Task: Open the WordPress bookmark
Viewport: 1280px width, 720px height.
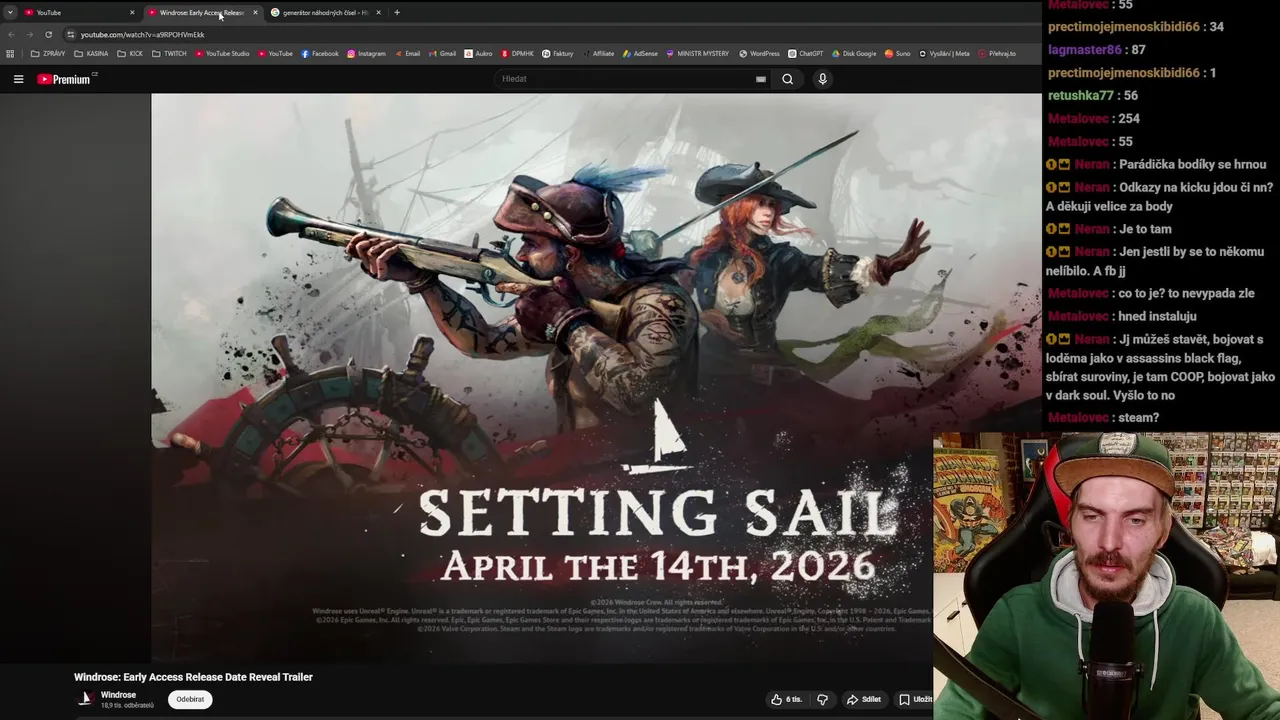Action: tap(759, 54)
